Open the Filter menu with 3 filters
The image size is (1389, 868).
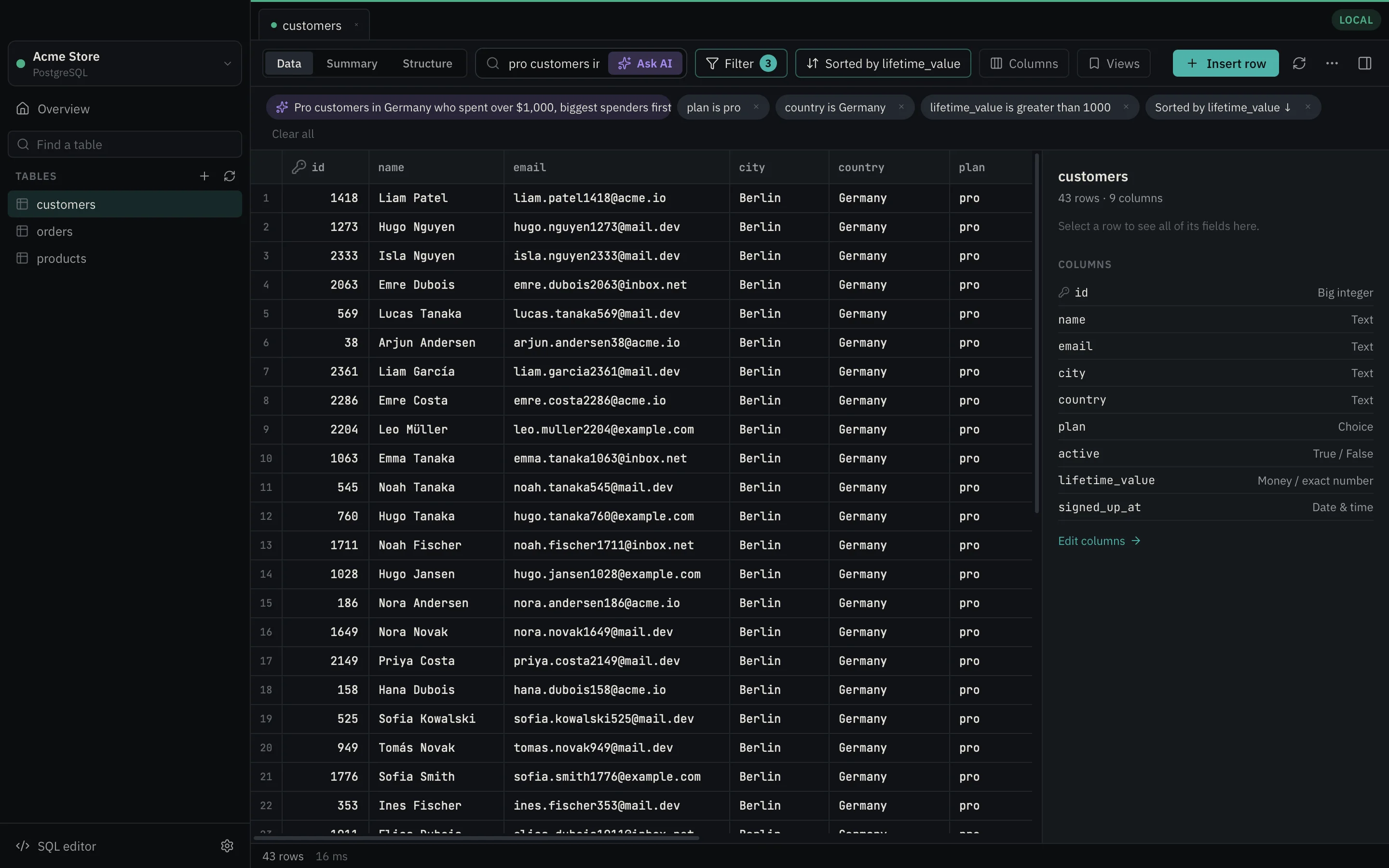[x=740, y=63]
